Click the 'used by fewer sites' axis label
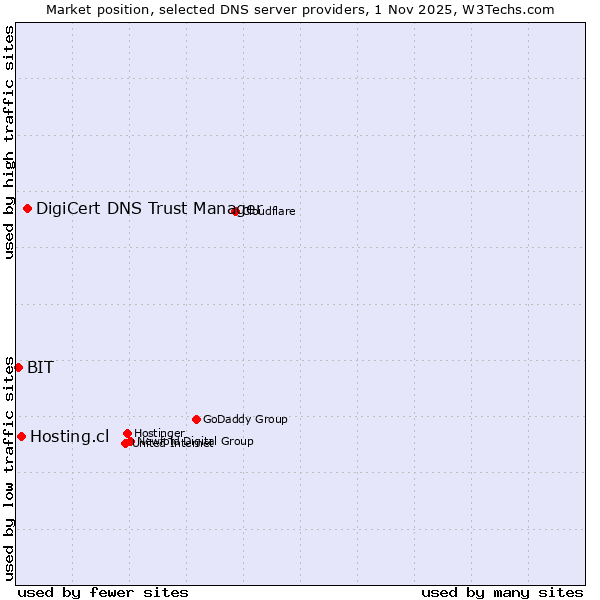 [103, 592]
